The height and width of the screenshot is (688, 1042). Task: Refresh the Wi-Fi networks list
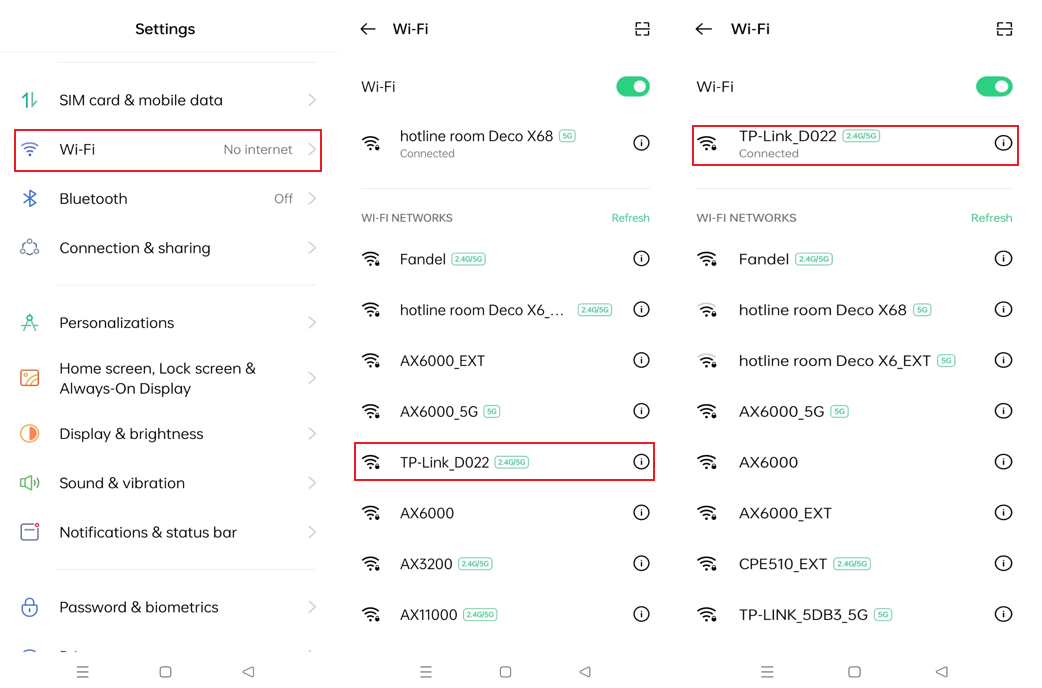(x=630, y=217)
